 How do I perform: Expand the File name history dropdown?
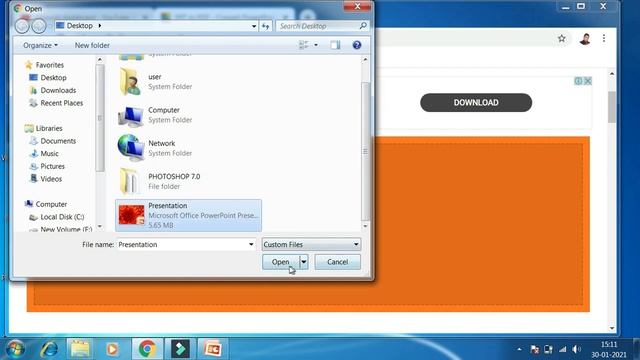(x=251, y=244)
